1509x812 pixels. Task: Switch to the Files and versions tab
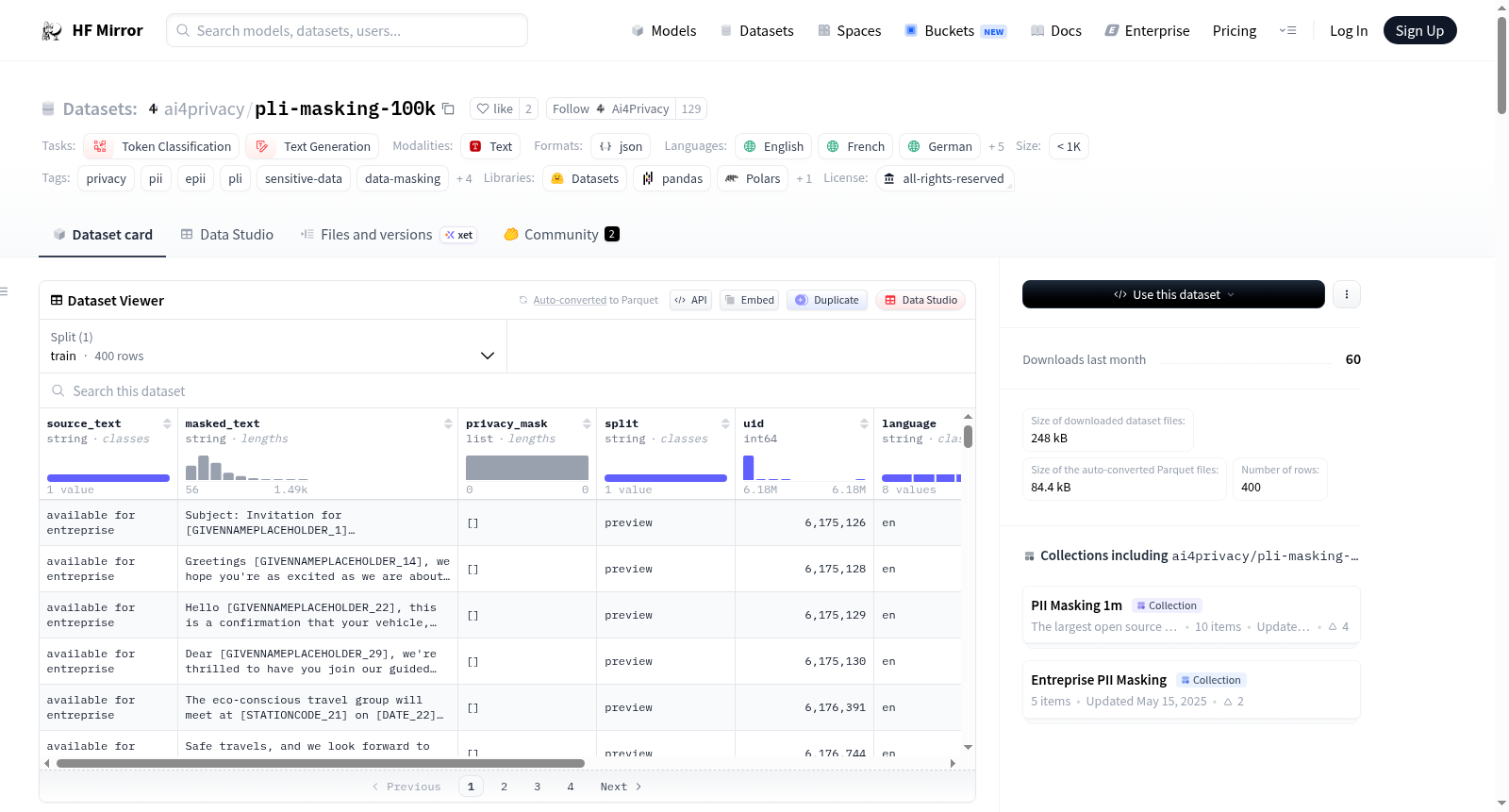pos(388,235)
